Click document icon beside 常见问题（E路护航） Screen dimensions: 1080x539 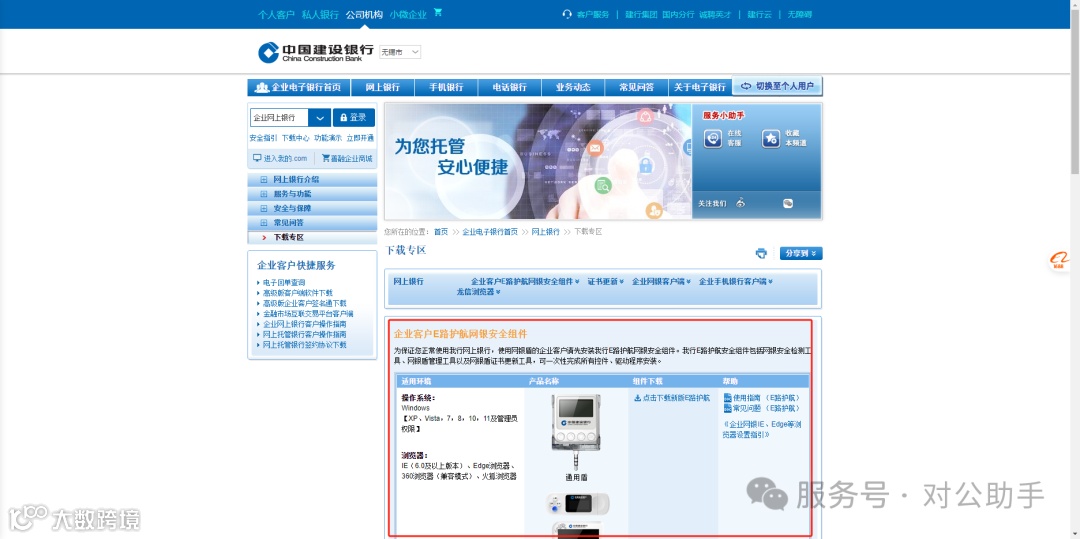(x=728, y=408)
